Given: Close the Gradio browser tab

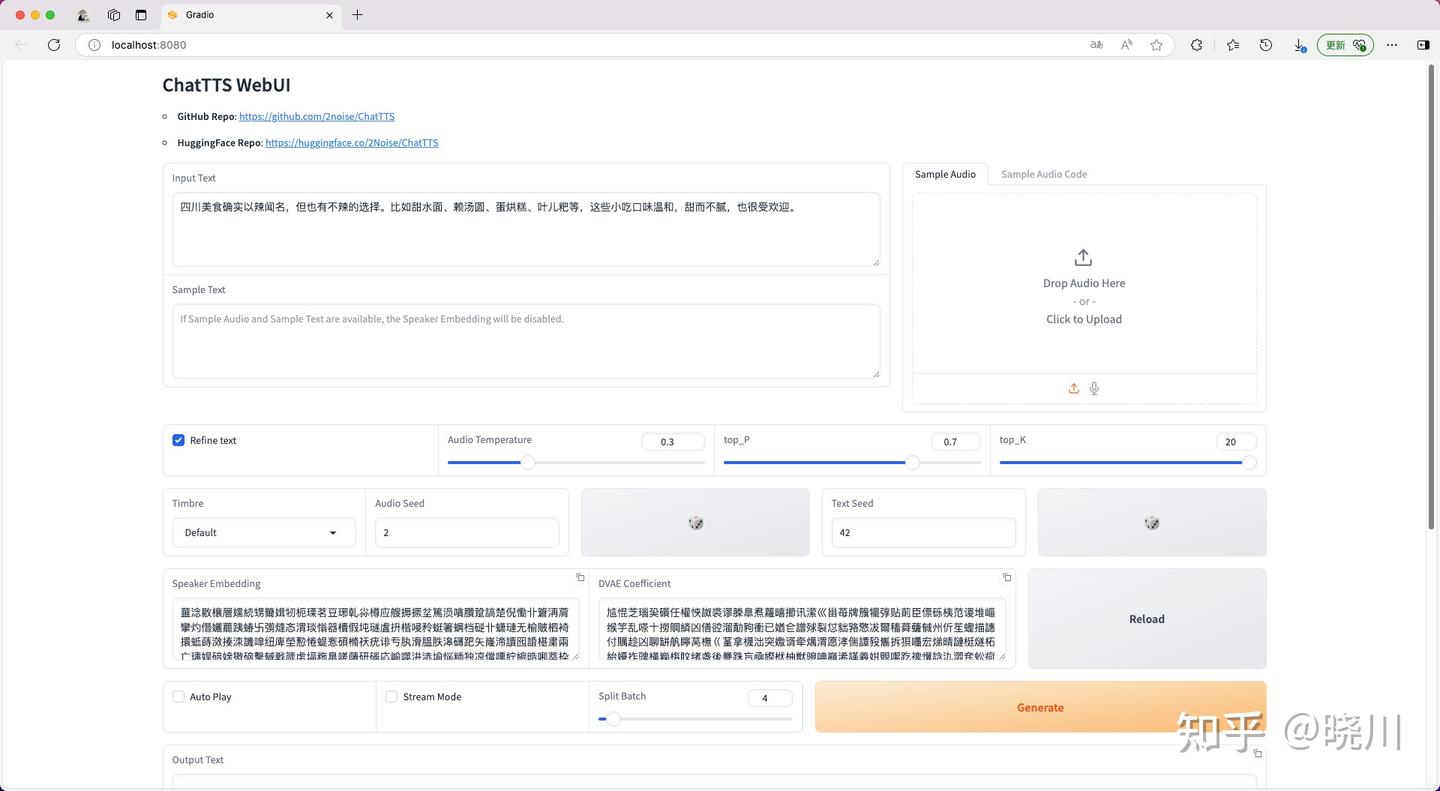Looking at the screenshot, I should point(330,15).
